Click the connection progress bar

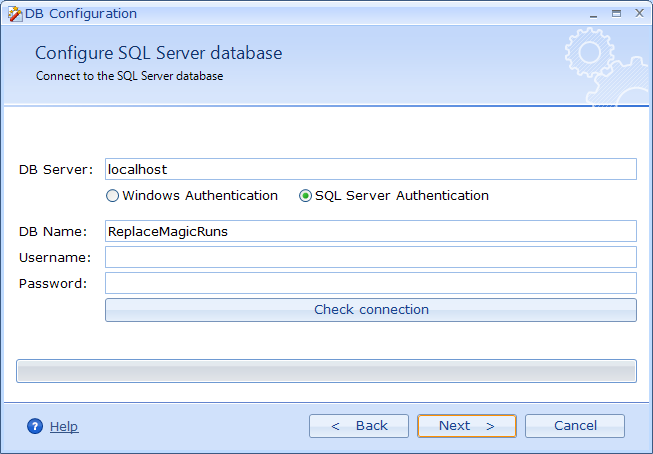pos(326,371)
